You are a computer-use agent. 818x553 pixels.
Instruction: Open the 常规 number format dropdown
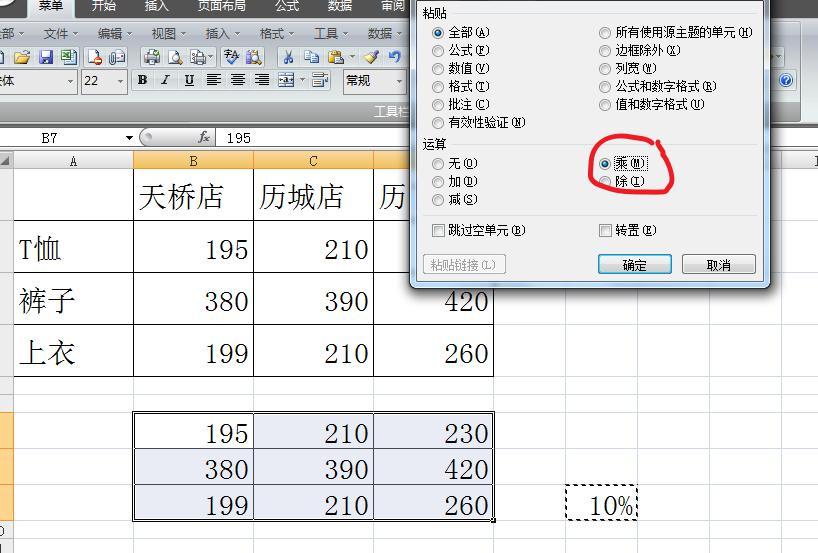399,81
